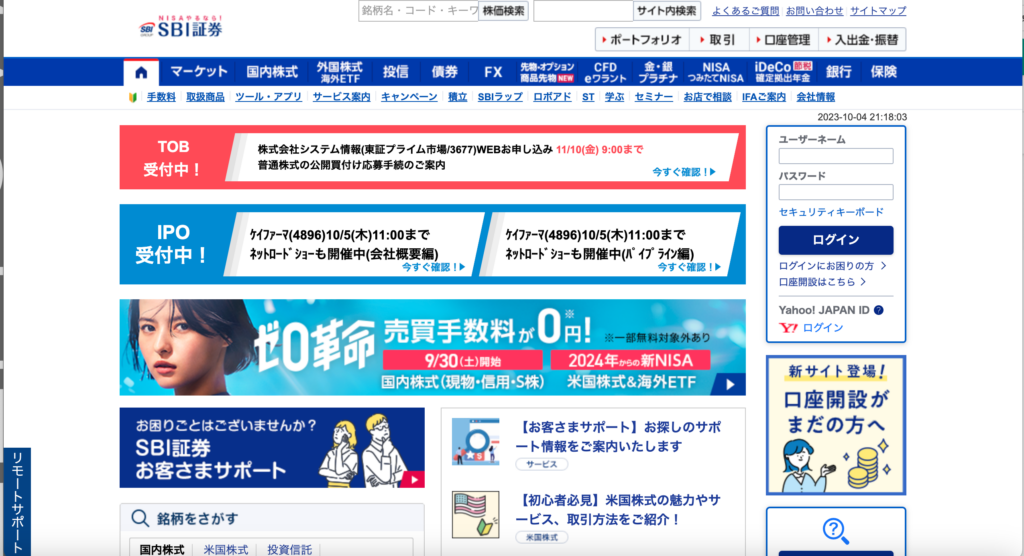The width and height of the screenshot is (1024, 556).
Task: Click the ログイン button
Action: 836,240
